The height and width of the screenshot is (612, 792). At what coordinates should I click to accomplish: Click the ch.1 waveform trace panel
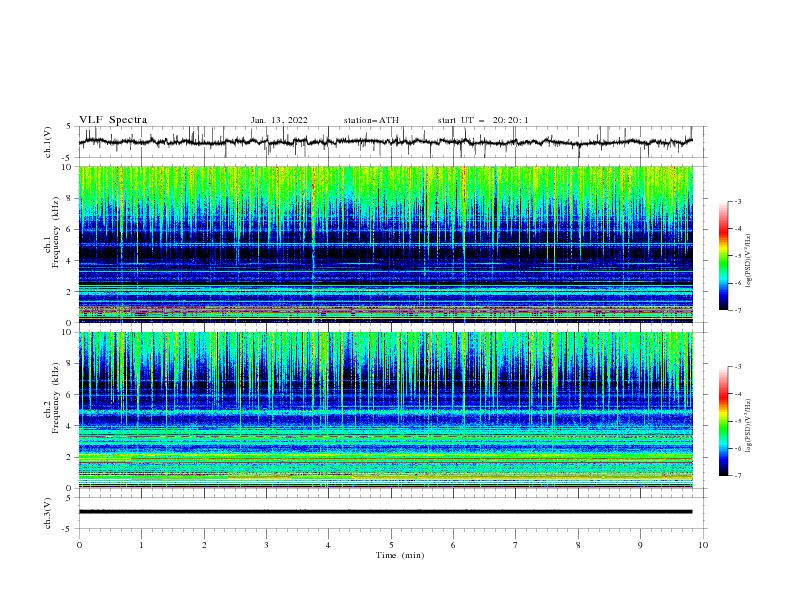click(391, 142)
